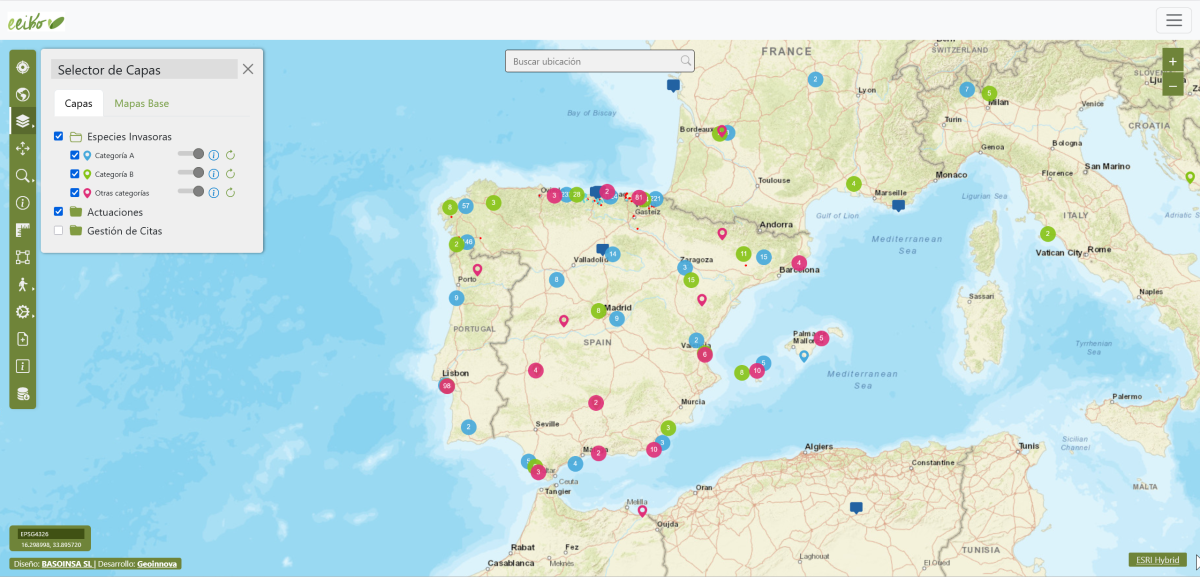1200x577 pixels.
Task: Click pink pin marker near Melilla
Action: tap(642, 511)
